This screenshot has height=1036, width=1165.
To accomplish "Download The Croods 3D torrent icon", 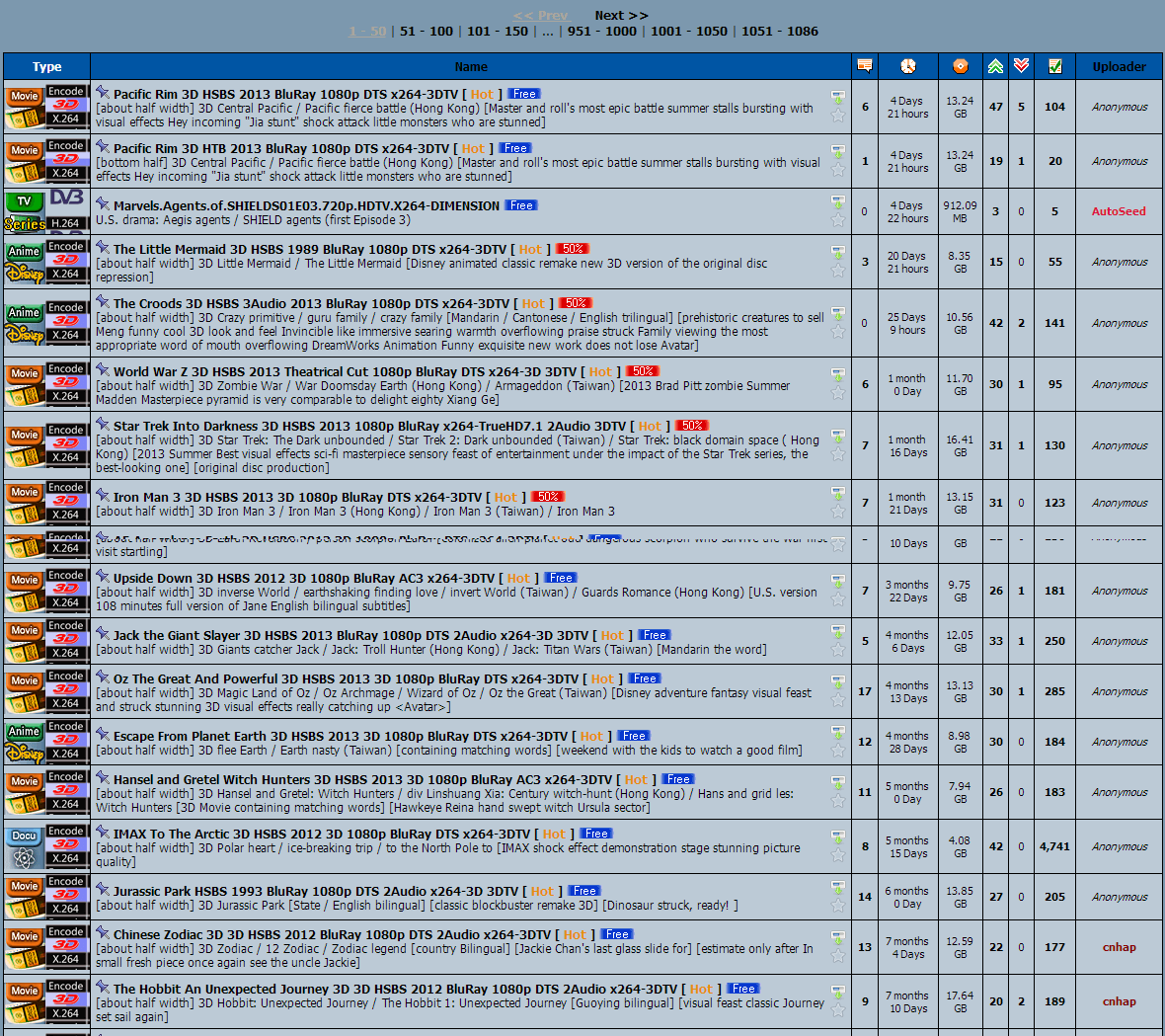I will [838, 314].
